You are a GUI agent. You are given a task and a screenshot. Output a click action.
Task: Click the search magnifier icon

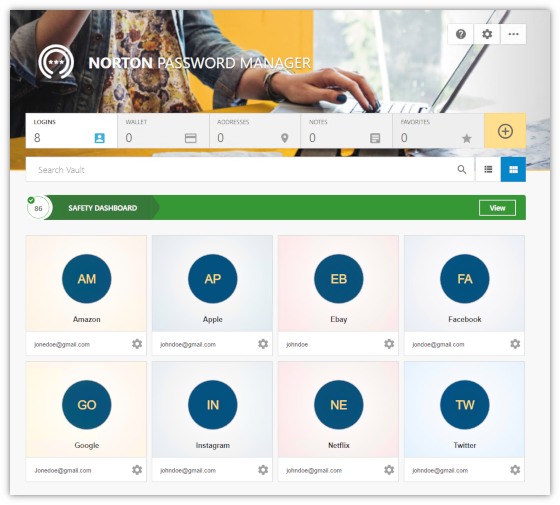tap(461, 170)
